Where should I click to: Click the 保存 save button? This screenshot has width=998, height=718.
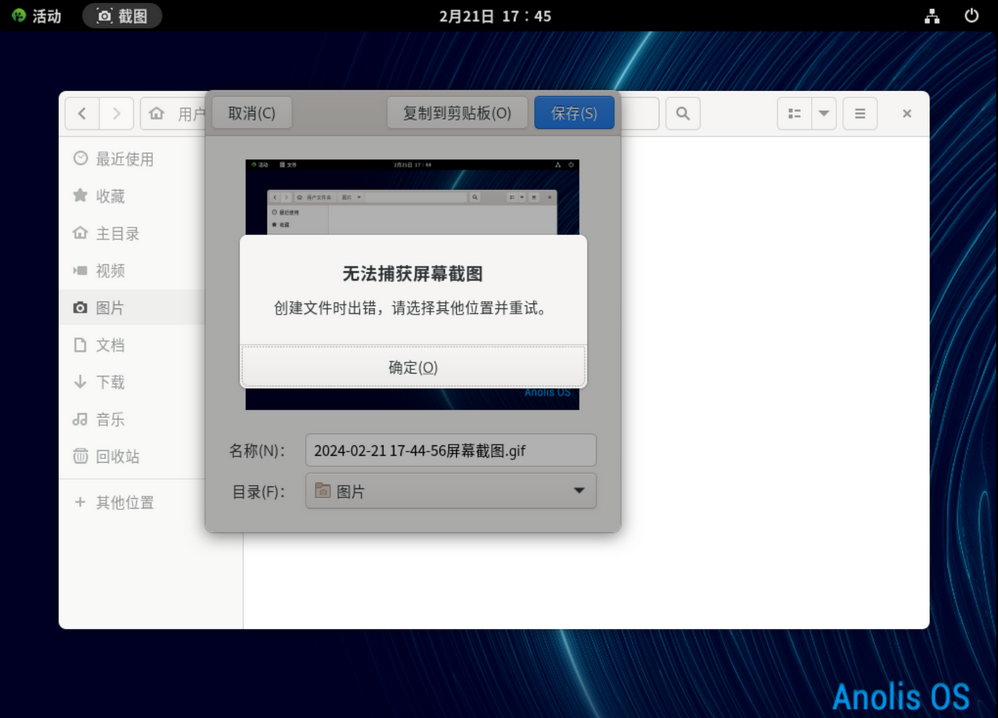coord(574,113)
